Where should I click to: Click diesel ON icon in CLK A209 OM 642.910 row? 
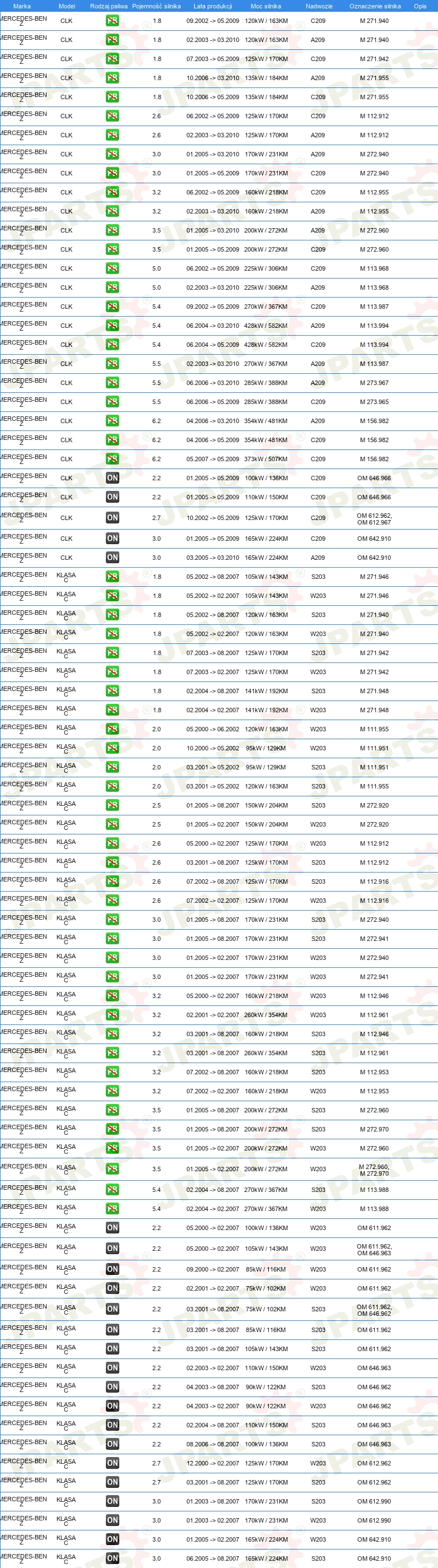click(x=113, y=558)
